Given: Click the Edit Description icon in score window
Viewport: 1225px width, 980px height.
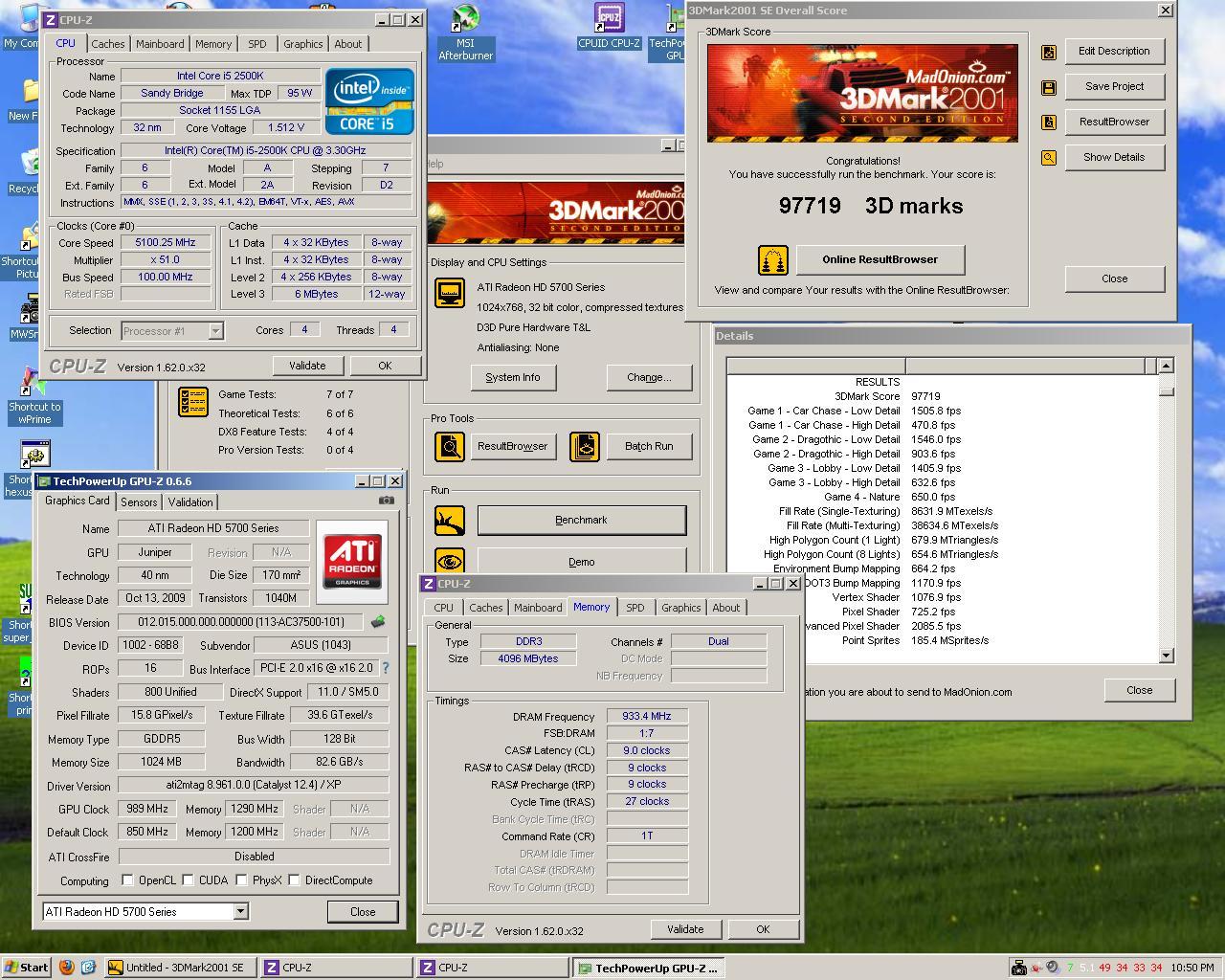Looking at the screenshot, I should pos(1049,52).
